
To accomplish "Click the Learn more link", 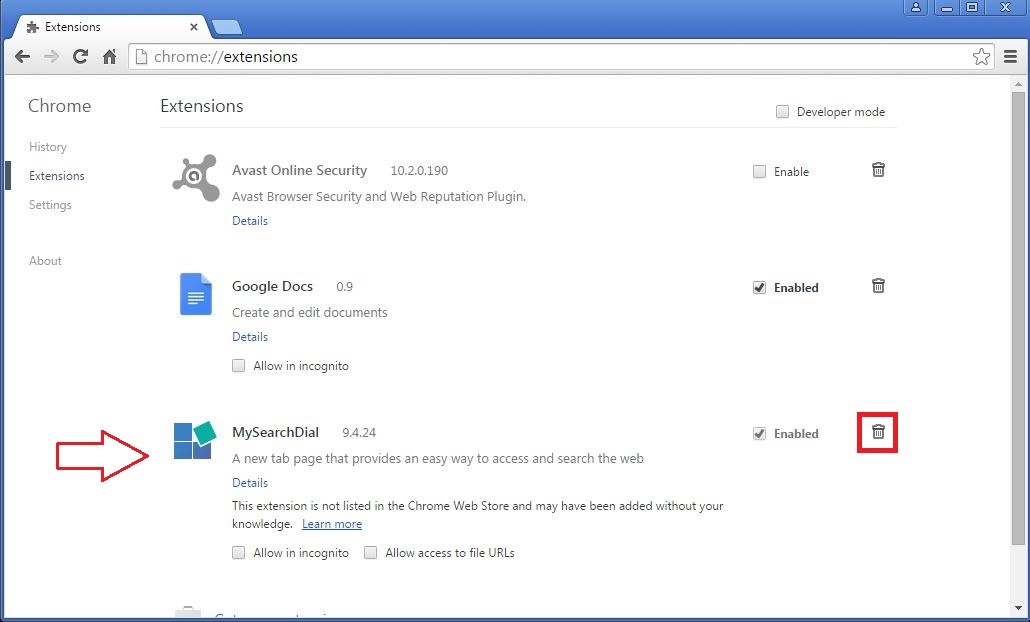I will (332, 523).
